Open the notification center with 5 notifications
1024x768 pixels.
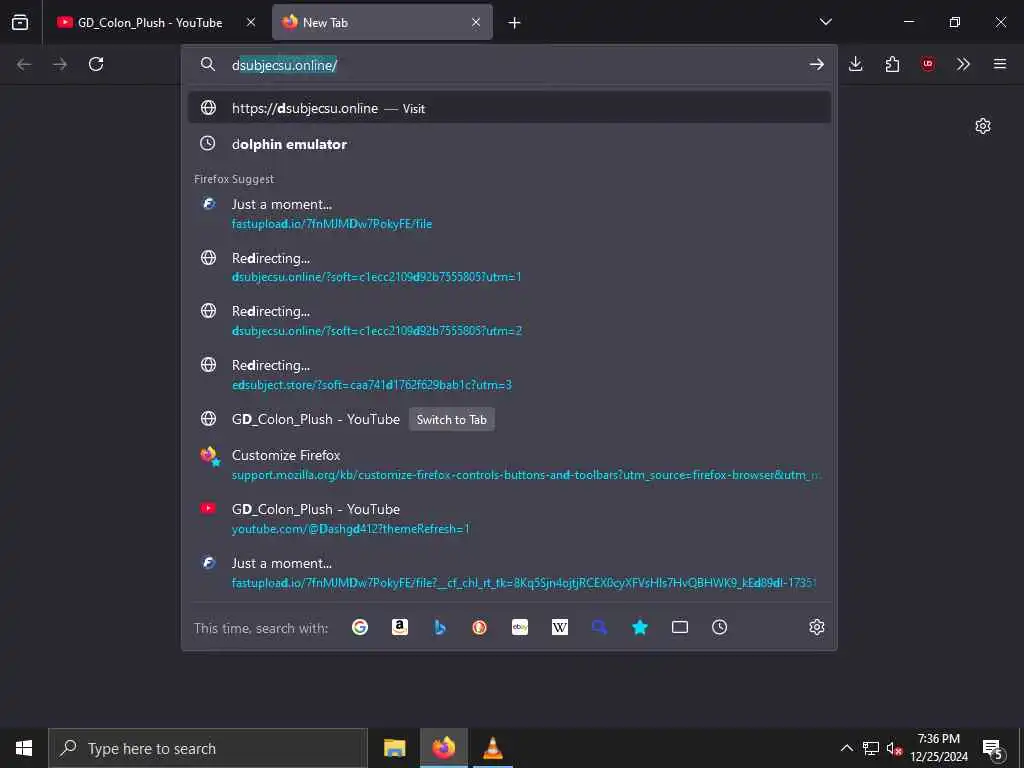pyautogui.click(x=992, y=748)
